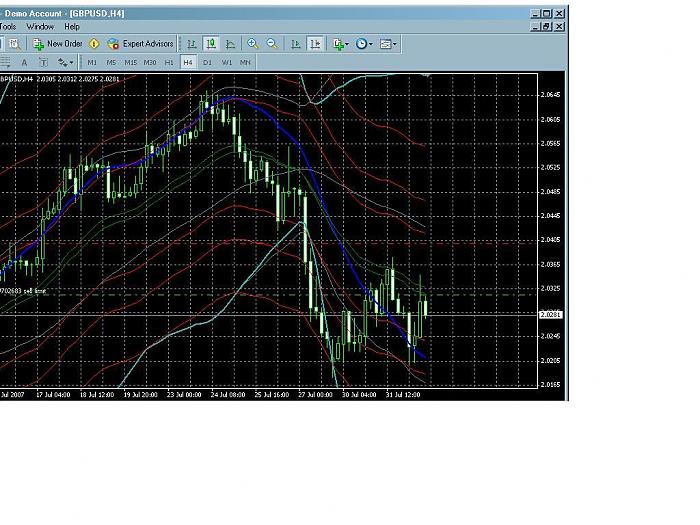The width and height of the screenshot is (700, 525).
Task: Click the 17 Jul 04:00 time label
Action: tap(53, 395)
